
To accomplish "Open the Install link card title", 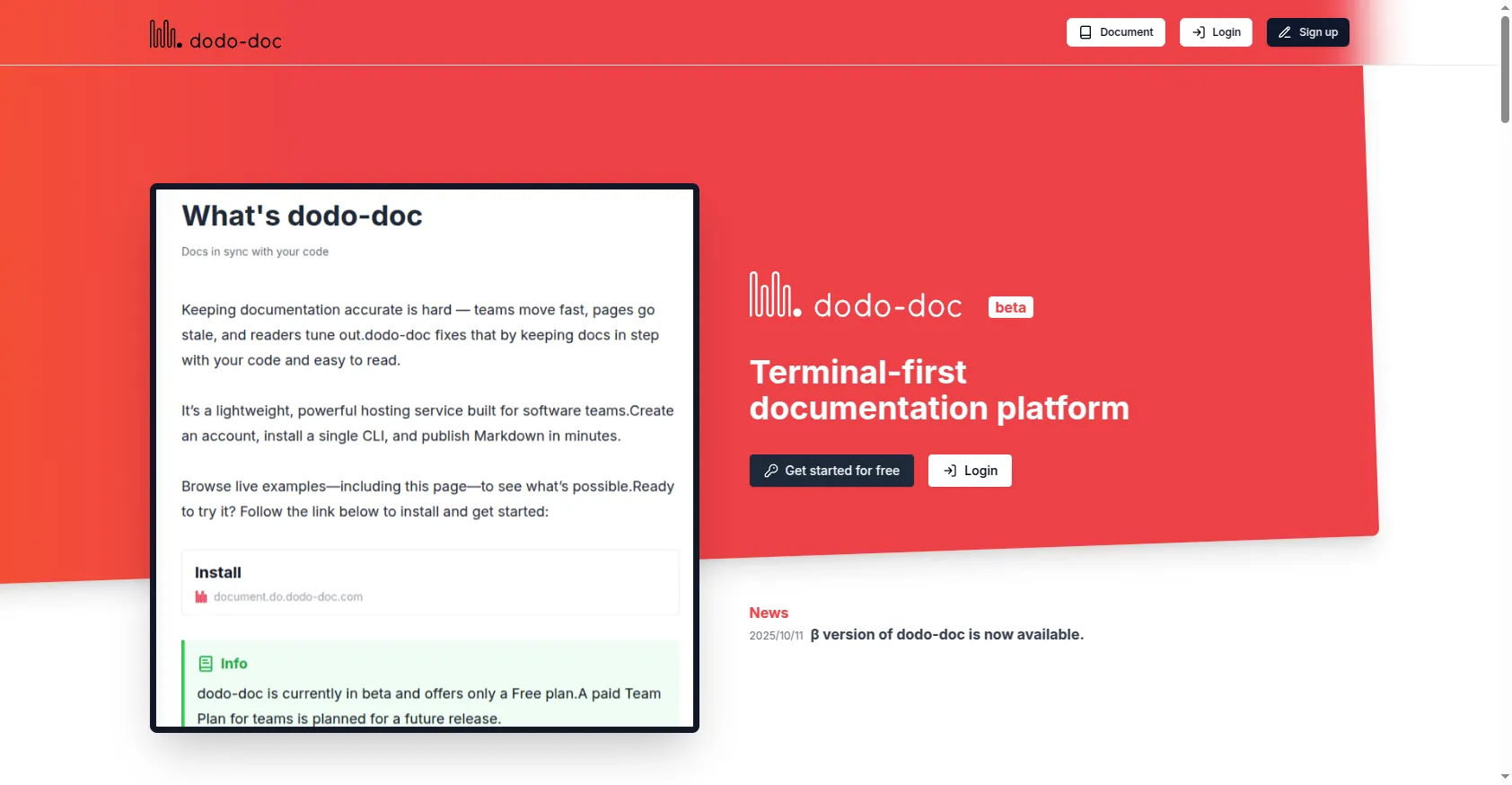I will [218, 572].
